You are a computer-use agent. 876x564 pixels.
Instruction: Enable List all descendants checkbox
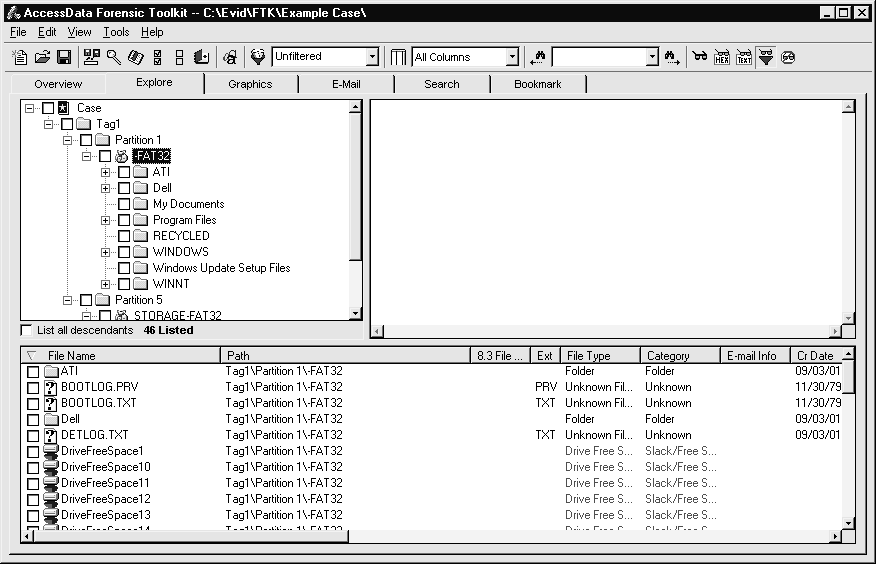[x=26, y=330]
